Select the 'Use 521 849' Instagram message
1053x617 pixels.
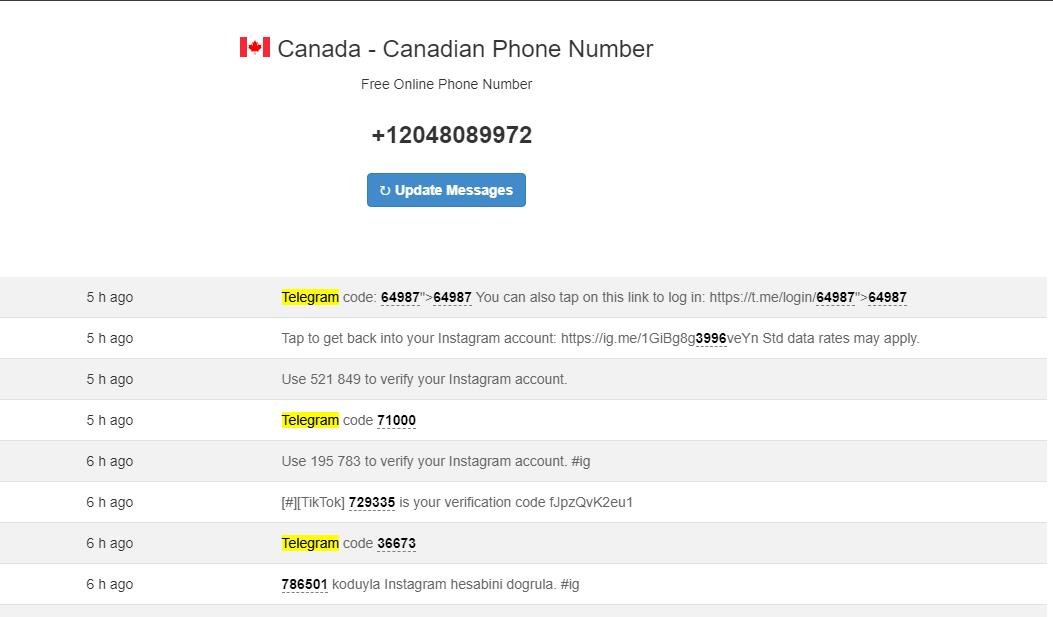pyautogui.click(x=424, y=379)
